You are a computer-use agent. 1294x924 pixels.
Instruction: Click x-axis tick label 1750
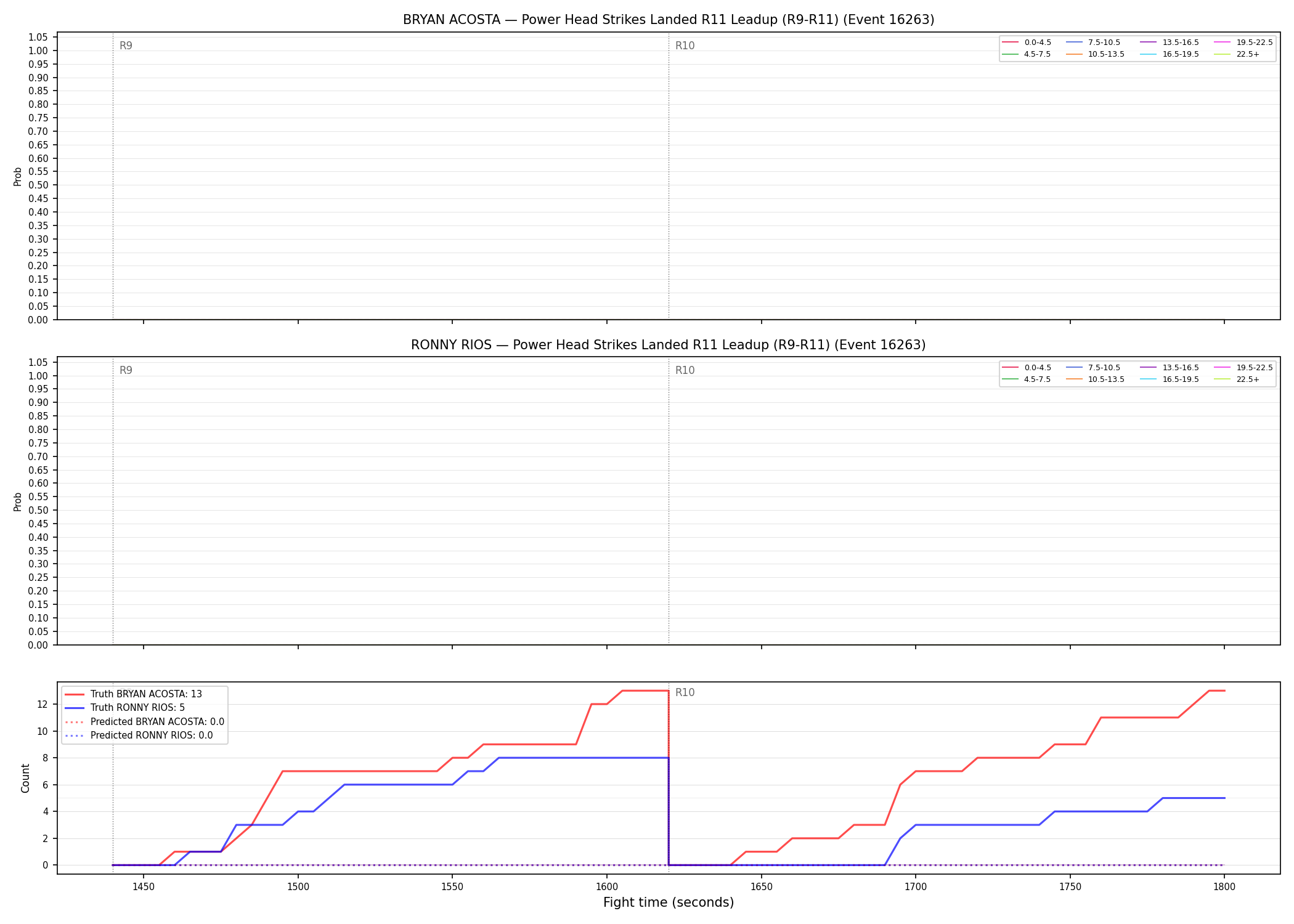1070,886
